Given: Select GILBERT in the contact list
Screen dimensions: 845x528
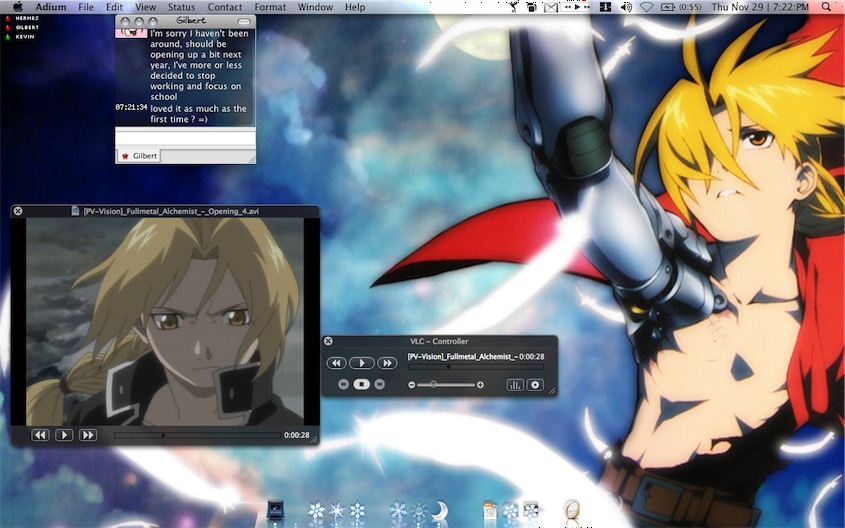Looking at the screenshot, I should point(26,27).
